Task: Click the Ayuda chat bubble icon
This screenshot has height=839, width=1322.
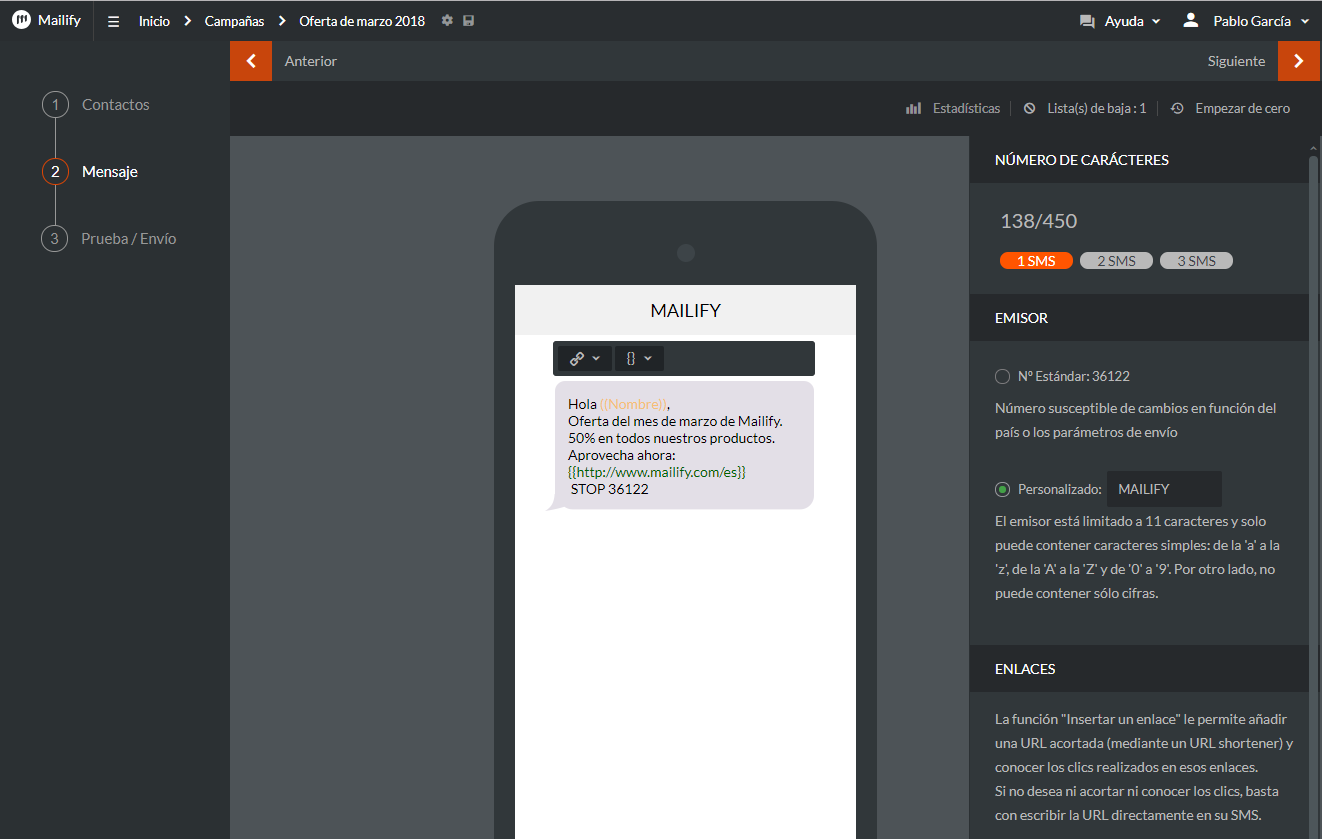Action: 1087,21
